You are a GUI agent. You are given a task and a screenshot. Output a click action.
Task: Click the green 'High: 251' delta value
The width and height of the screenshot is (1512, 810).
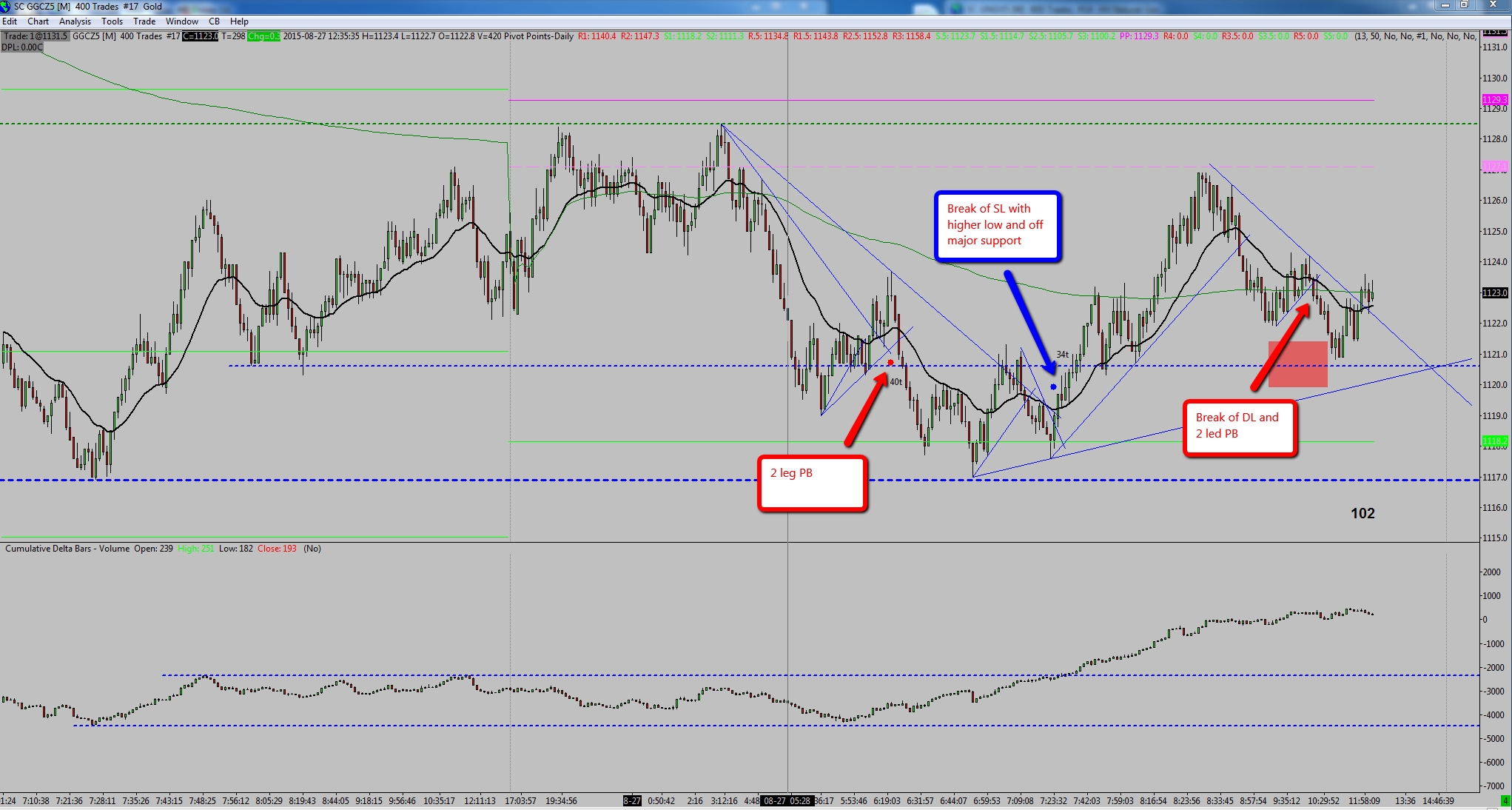(x=196, y=549)
